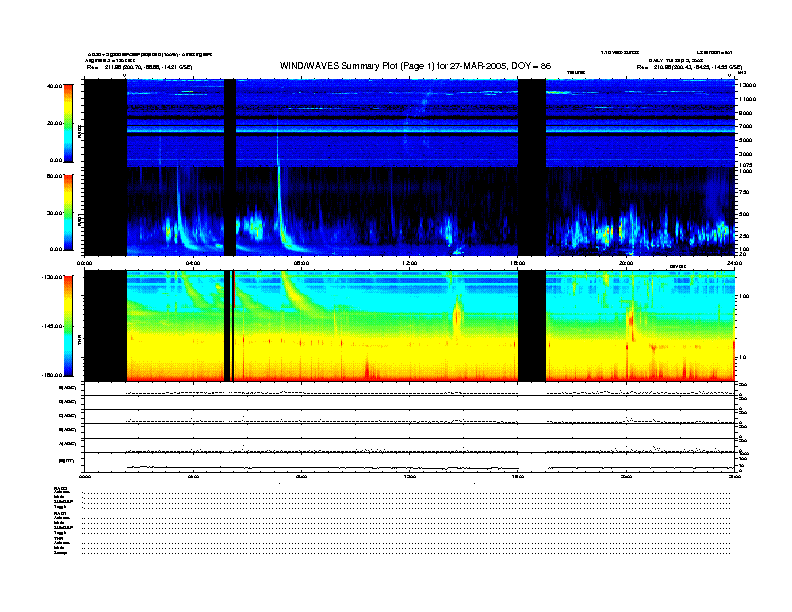Click the 10 frequency label on THR right axis
This screenshot has height=612, width=792.
pos(742,357)
